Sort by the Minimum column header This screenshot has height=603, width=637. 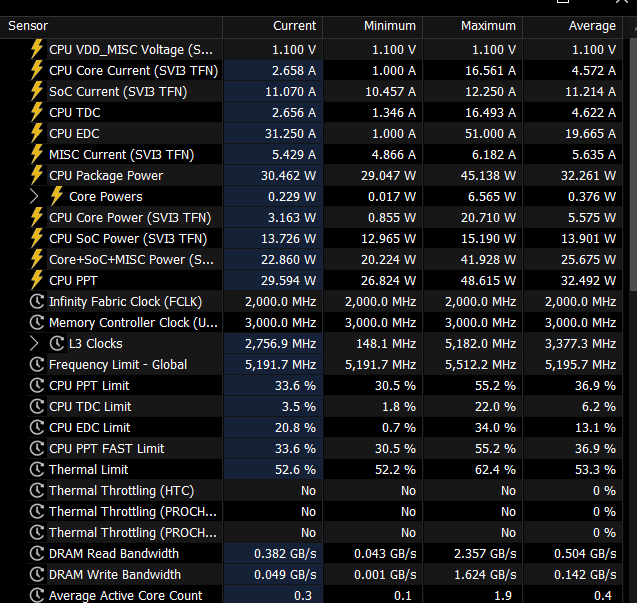pos(373,26)
